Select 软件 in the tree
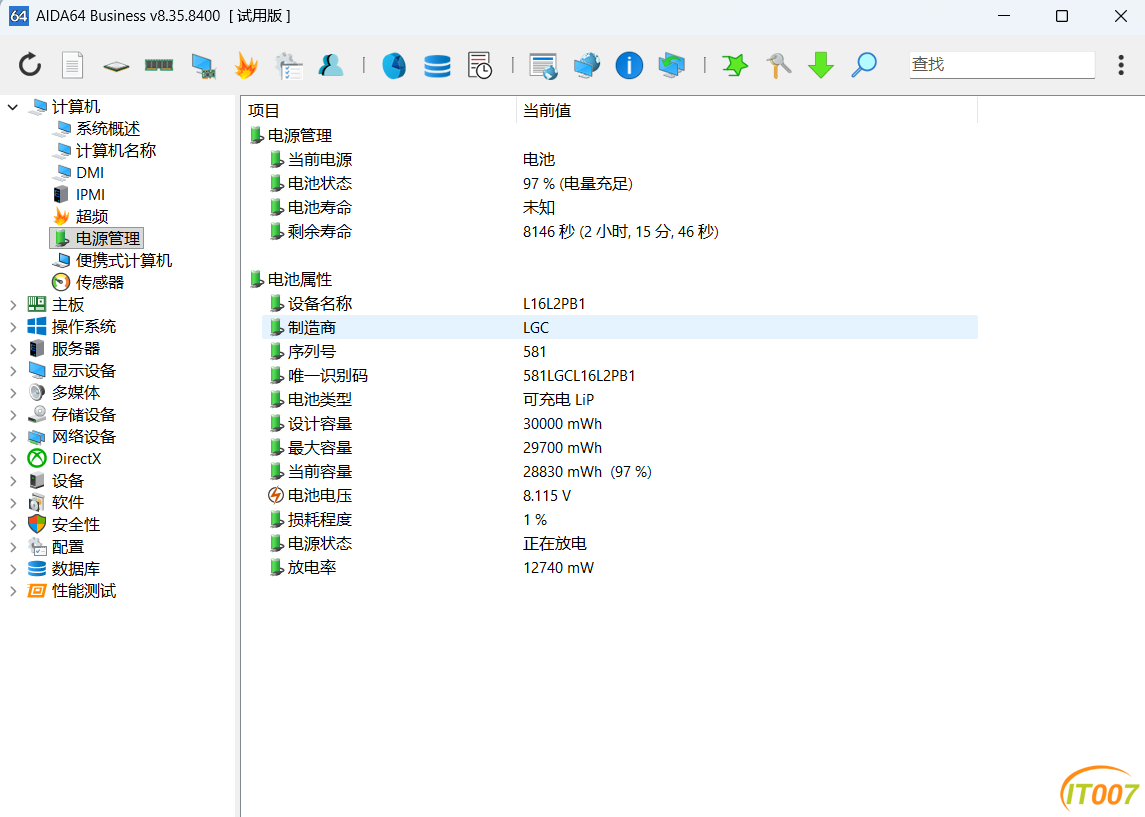This screenshot has height=817, width=1145. (x=68, y=502)
